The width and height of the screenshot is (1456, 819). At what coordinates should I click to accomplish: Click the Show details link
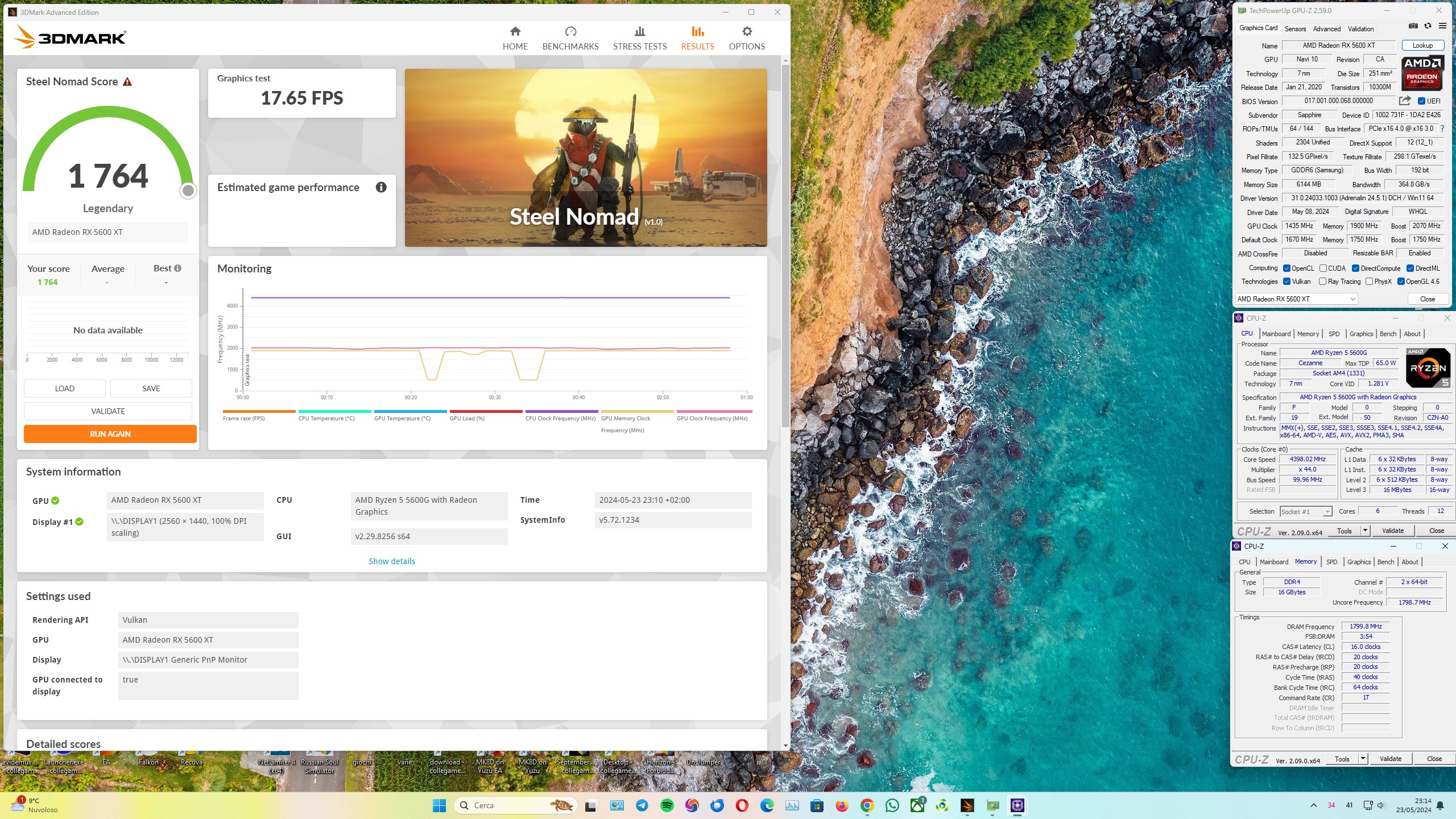(x=392, y=561)
